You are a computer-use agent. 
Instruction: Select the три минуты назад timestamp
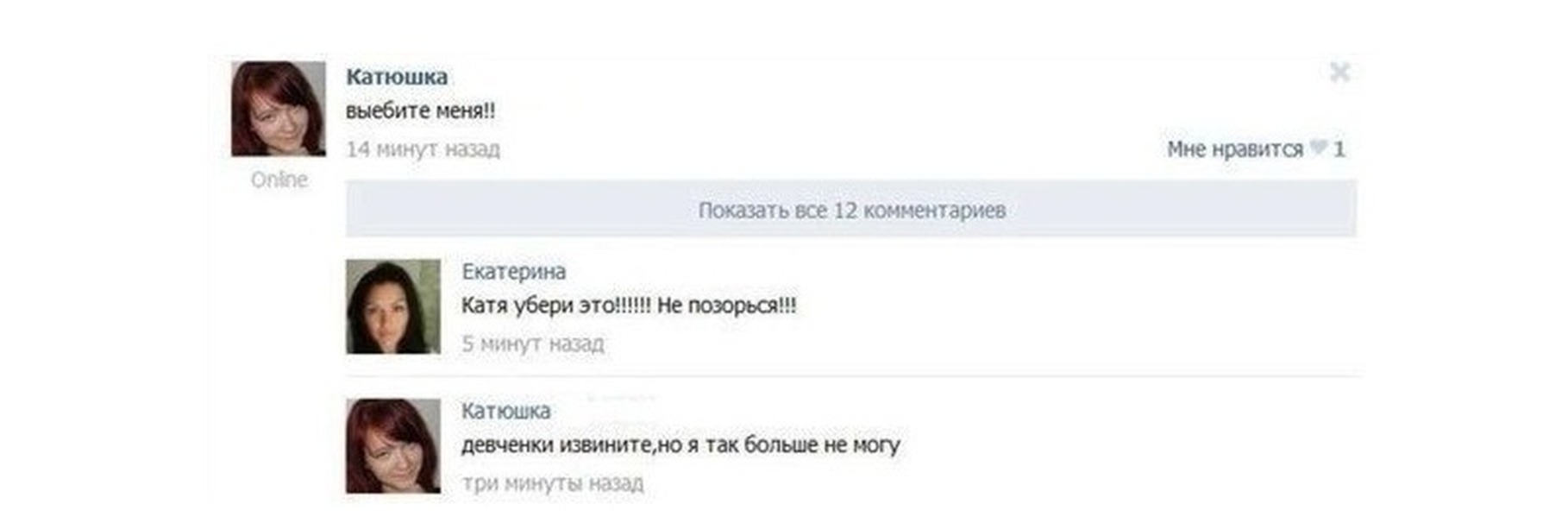(552, 483)
